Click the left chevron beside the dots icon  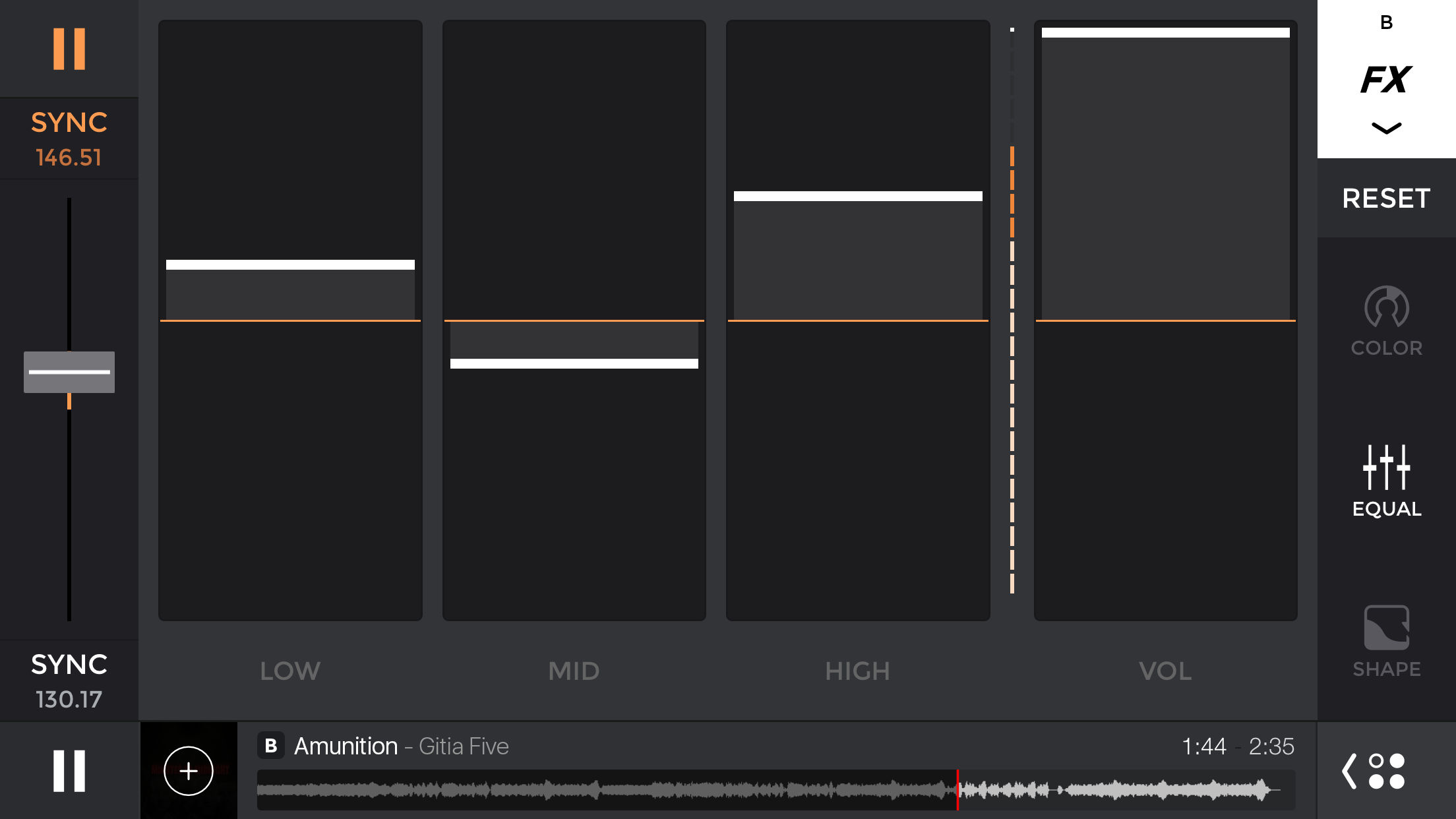click(1350, 771)
